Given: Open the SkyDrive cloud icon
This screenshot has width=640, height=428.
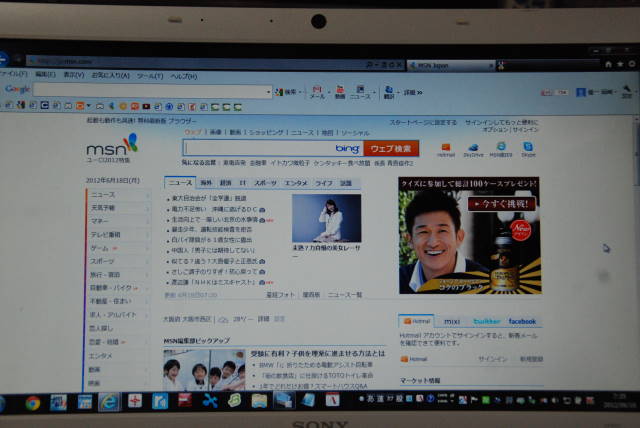Looking at the screenshot, I should point(473,150).
